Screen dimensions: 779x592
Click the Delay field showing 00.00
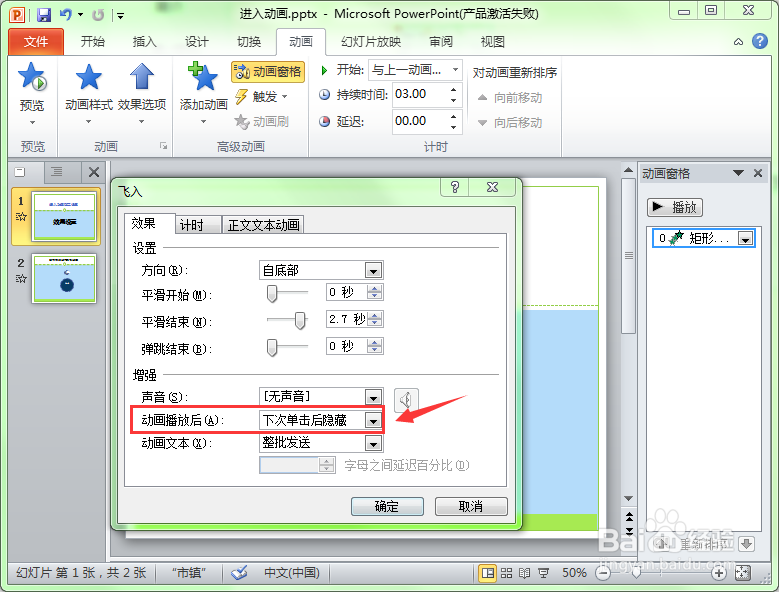pyautogui.click(x=420, y=121)
